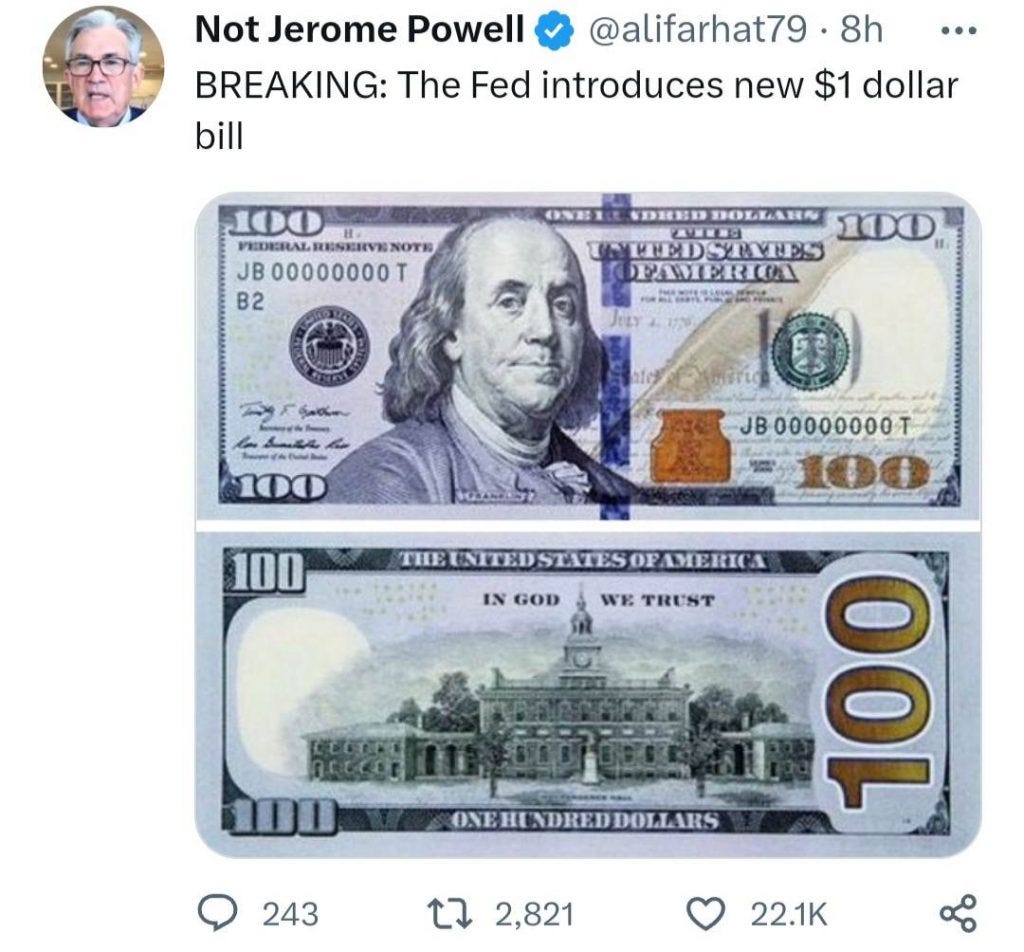Open the front of the $100 bill image
The image size is (1024, 952).
pyautogui.click(x=588, y=356)
